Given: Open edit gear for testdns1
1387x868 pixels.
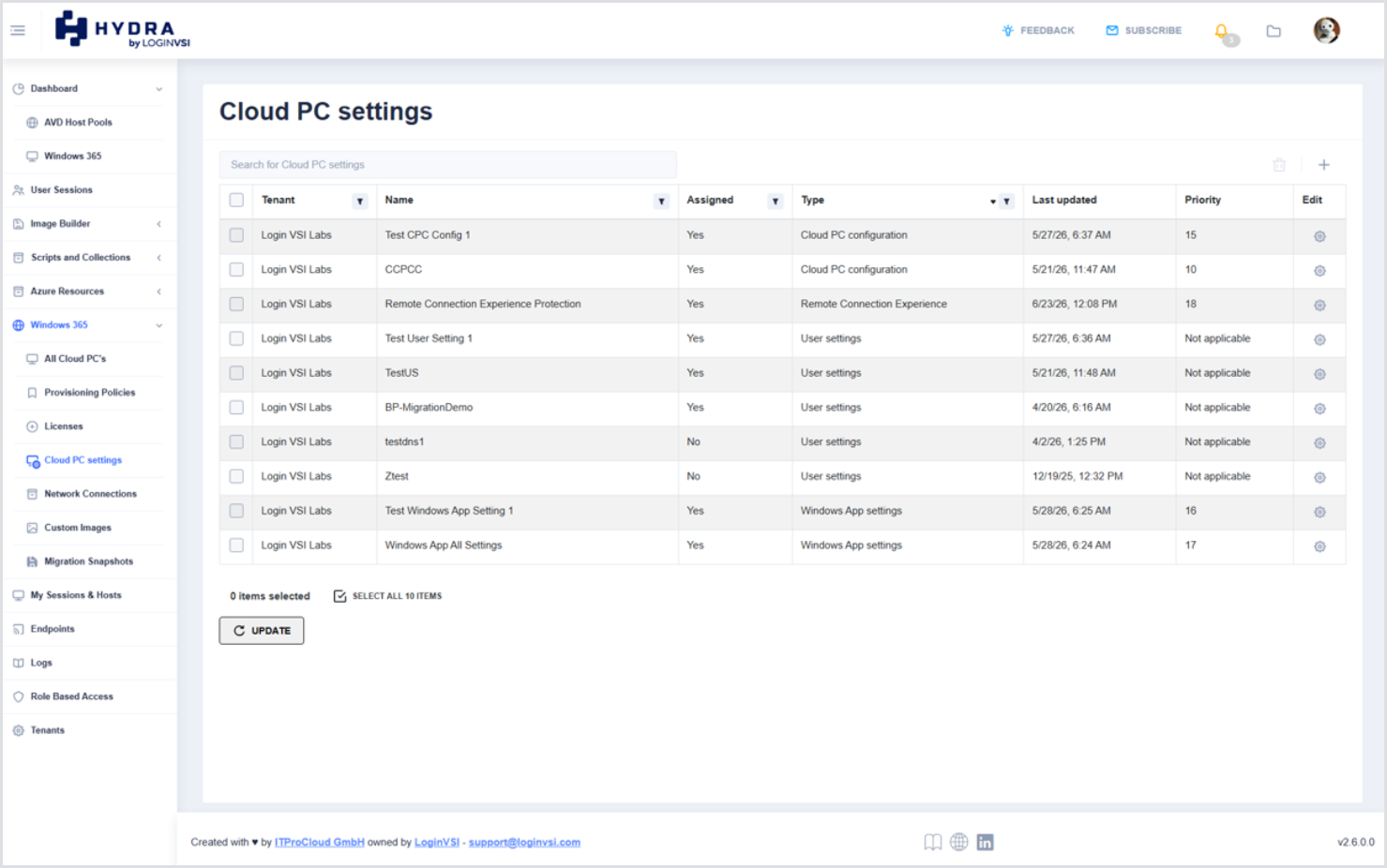Looking at the screenshot, I should click(1319, 443).
